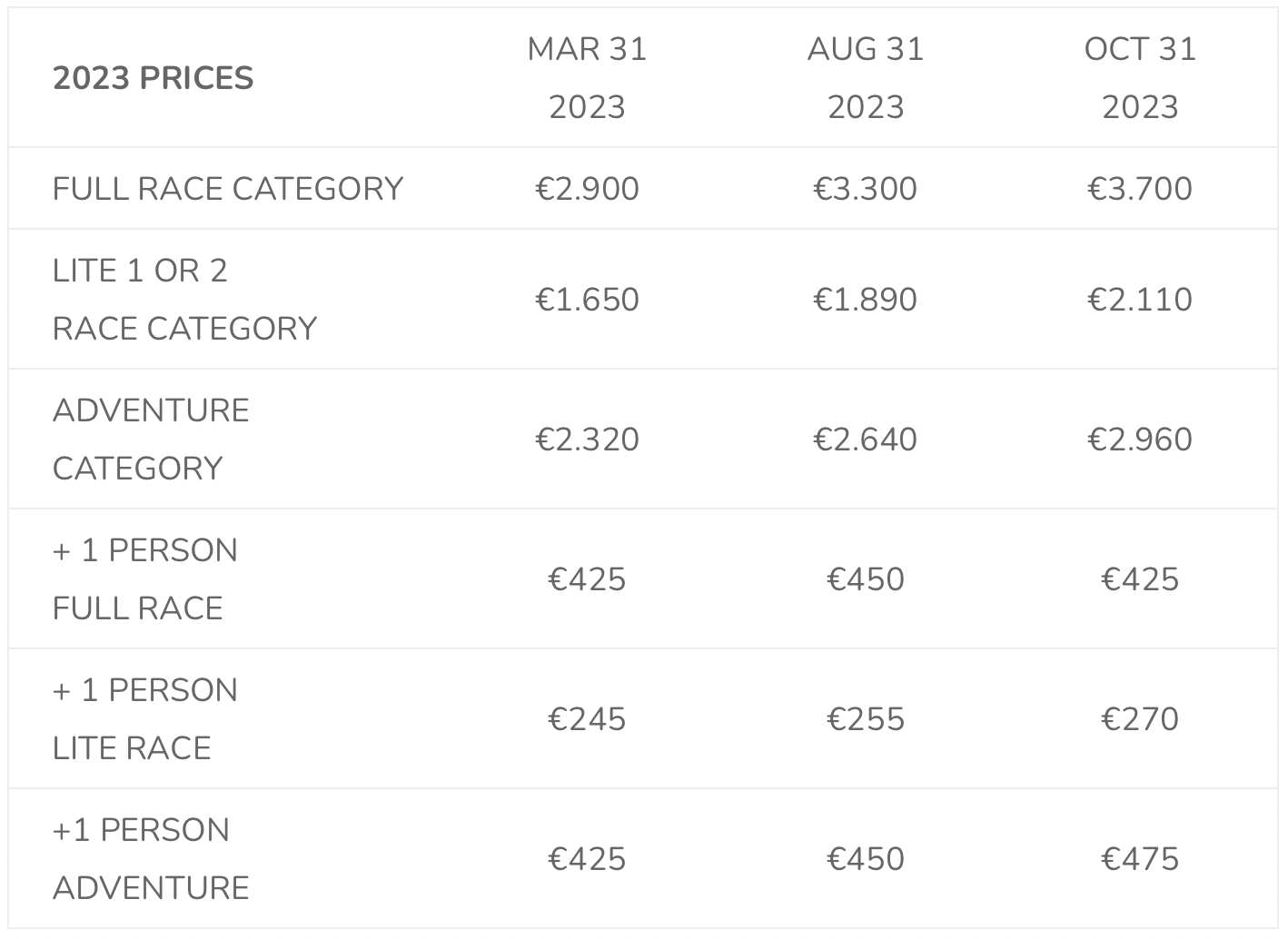Select the ADVENTURE CATEGORY row label

(151, 440)
